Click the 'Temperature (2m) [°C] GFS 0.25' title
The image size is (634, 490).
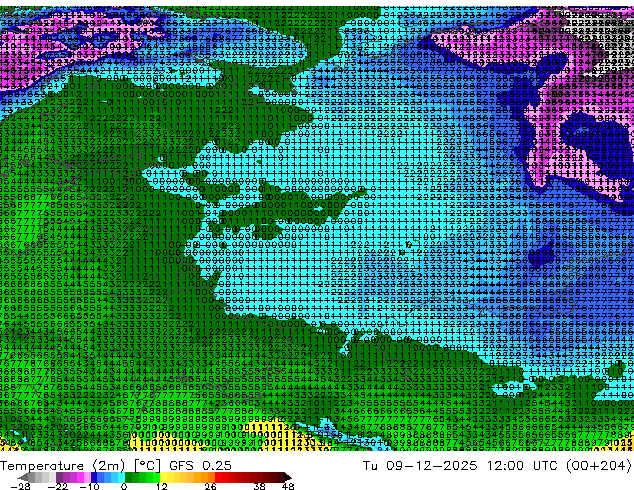(116, 466)
